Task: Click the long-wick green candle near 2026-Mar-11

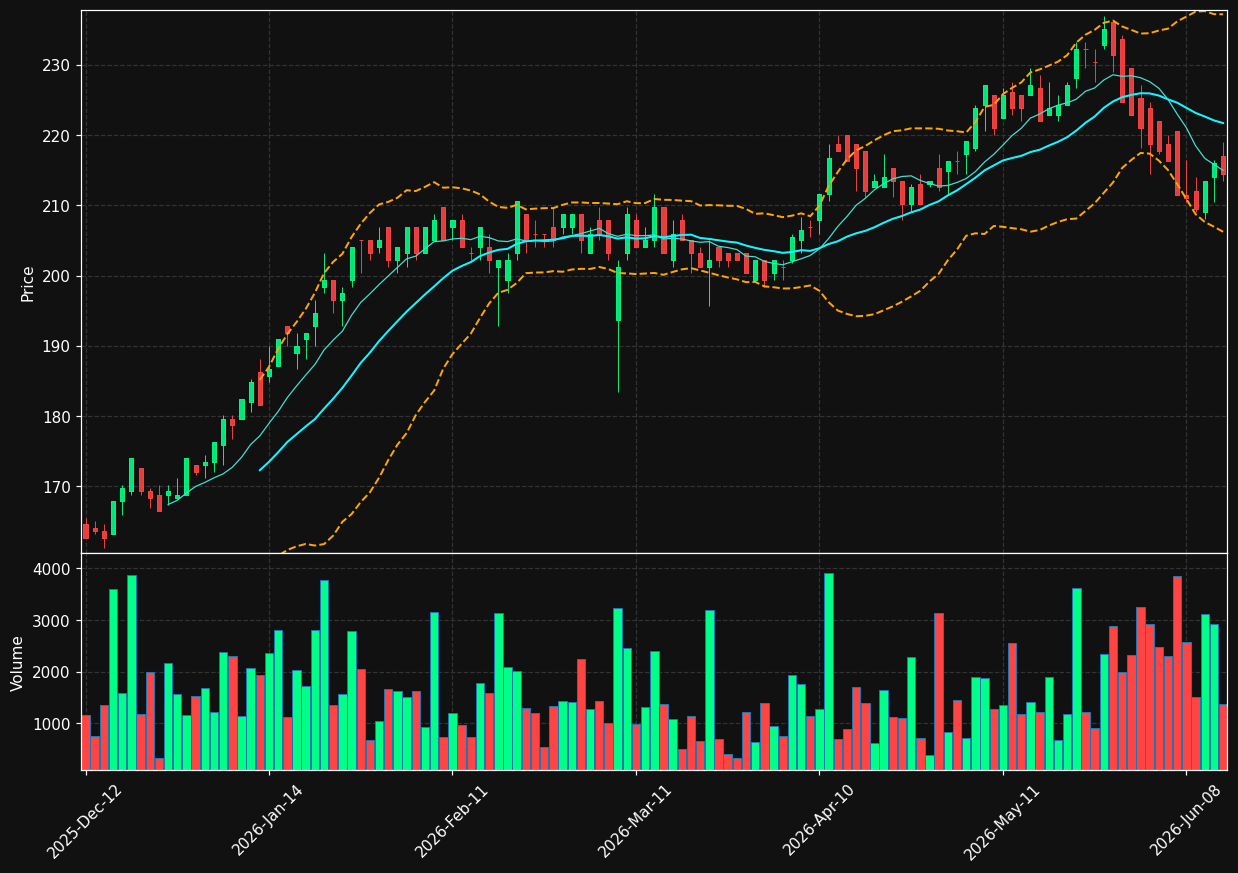Action: tap(618, 327)
